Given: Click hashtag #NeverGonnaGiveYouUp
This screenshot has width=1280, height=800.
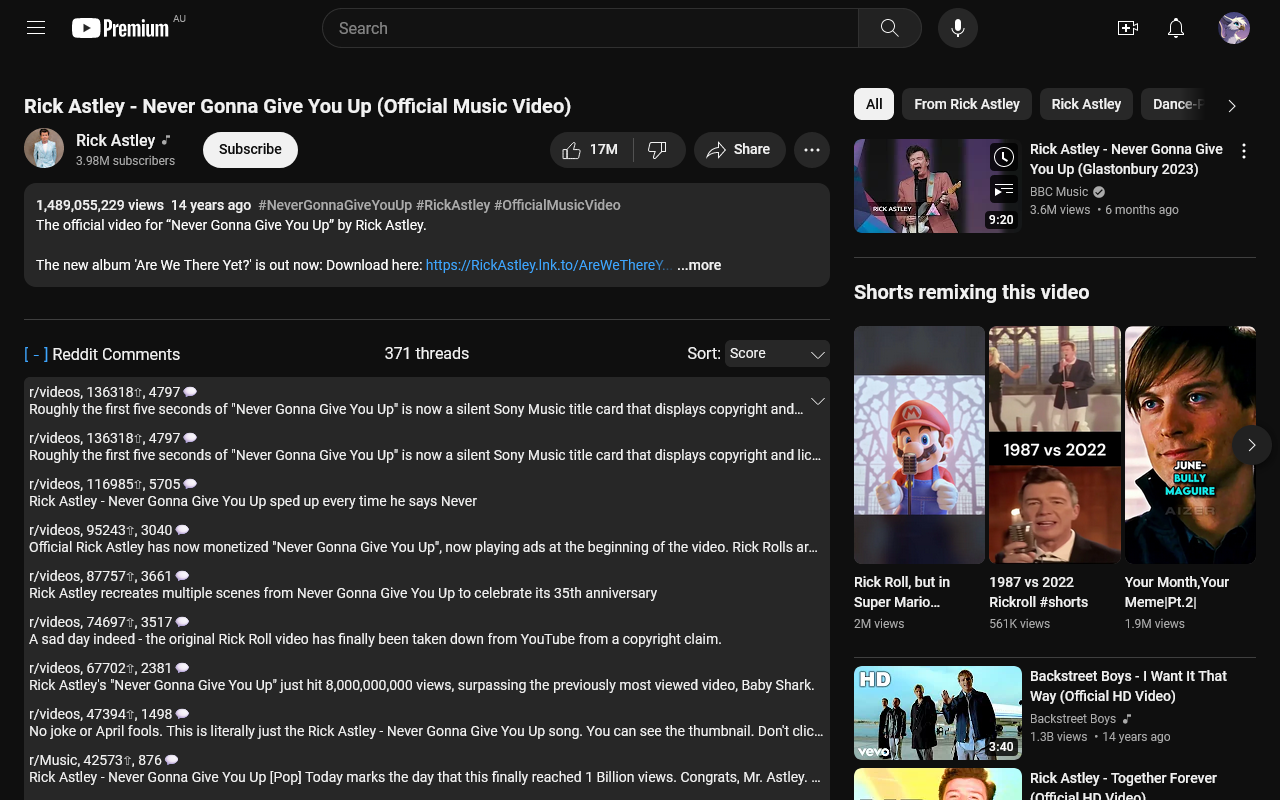Looking at the screenshot, I should (x=335, y=205).
